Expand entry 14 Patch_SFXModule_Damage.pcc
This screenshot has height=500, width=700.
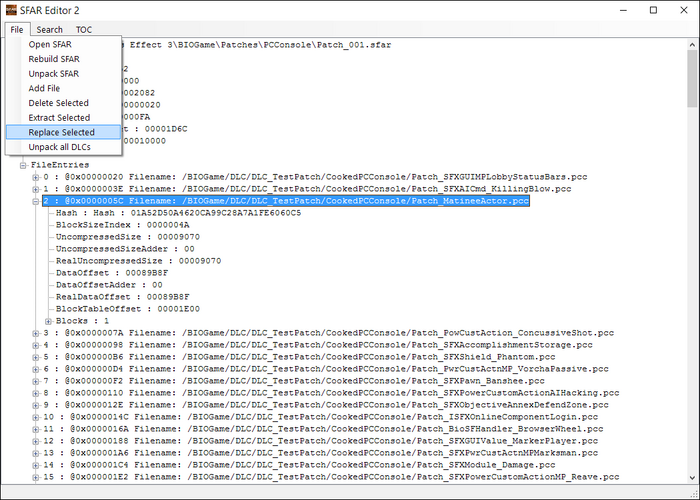coord(36,466)
